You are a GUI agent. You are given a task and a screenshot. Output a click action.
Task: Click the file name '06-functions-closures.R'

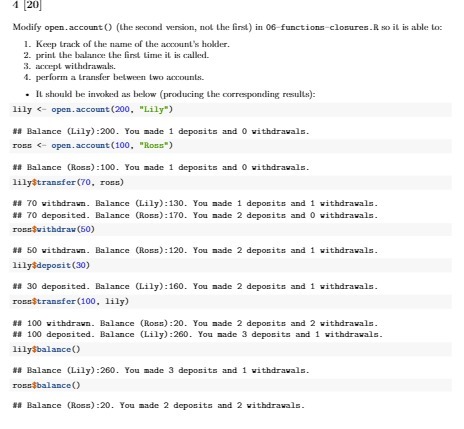[x=323, y=27]
